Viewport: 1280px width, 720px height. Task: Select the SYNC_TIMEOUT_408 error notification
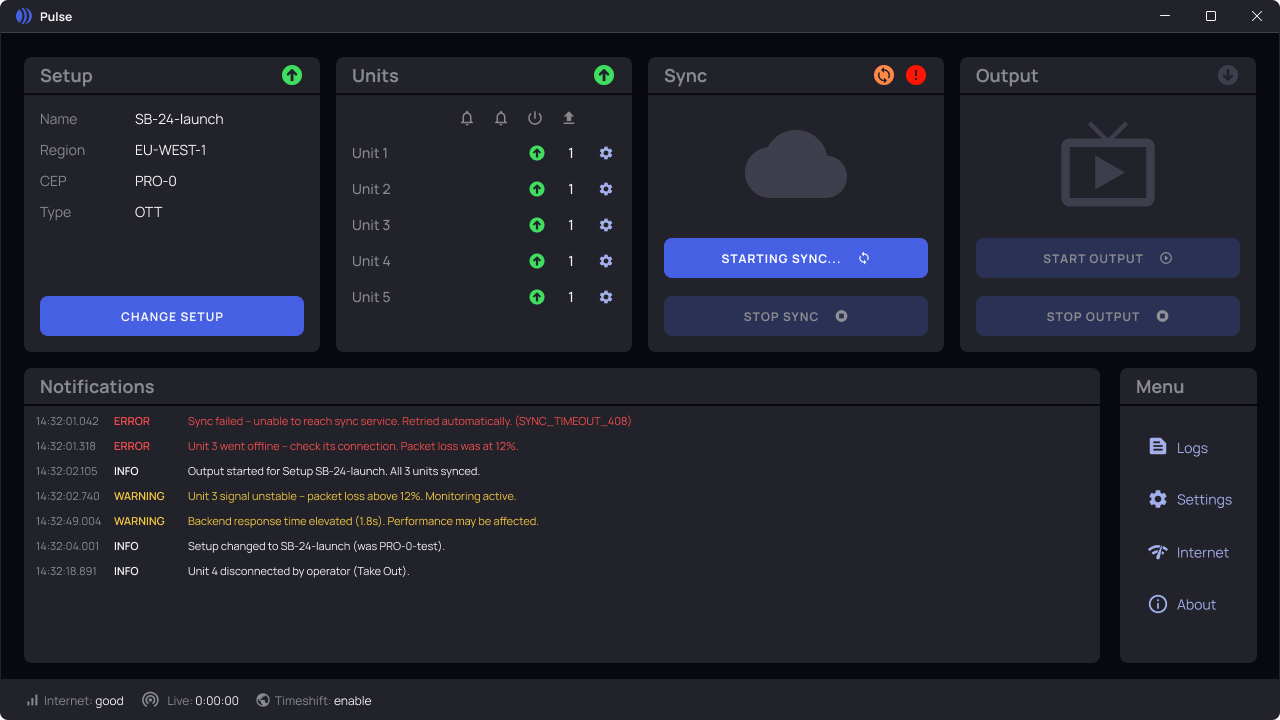click(x=562, y=421)
